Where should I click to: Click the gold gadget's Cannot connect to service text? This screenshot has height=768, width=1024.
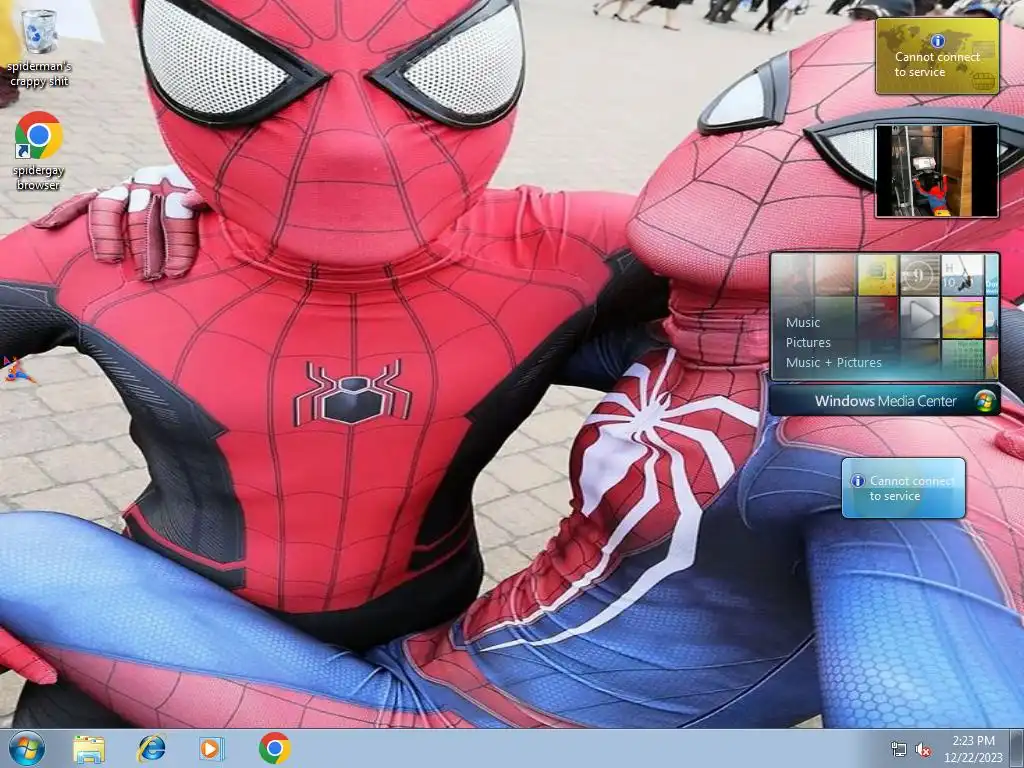pos(937,65)
